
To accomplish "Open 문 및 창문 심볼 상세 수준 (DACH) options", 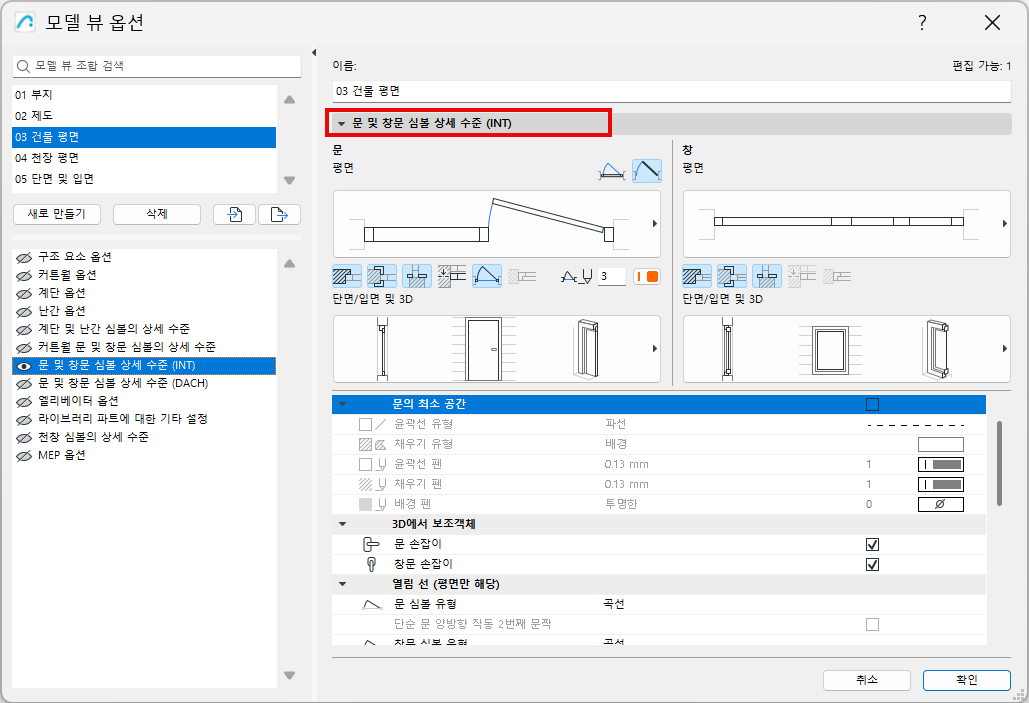I will coord(144,383).
